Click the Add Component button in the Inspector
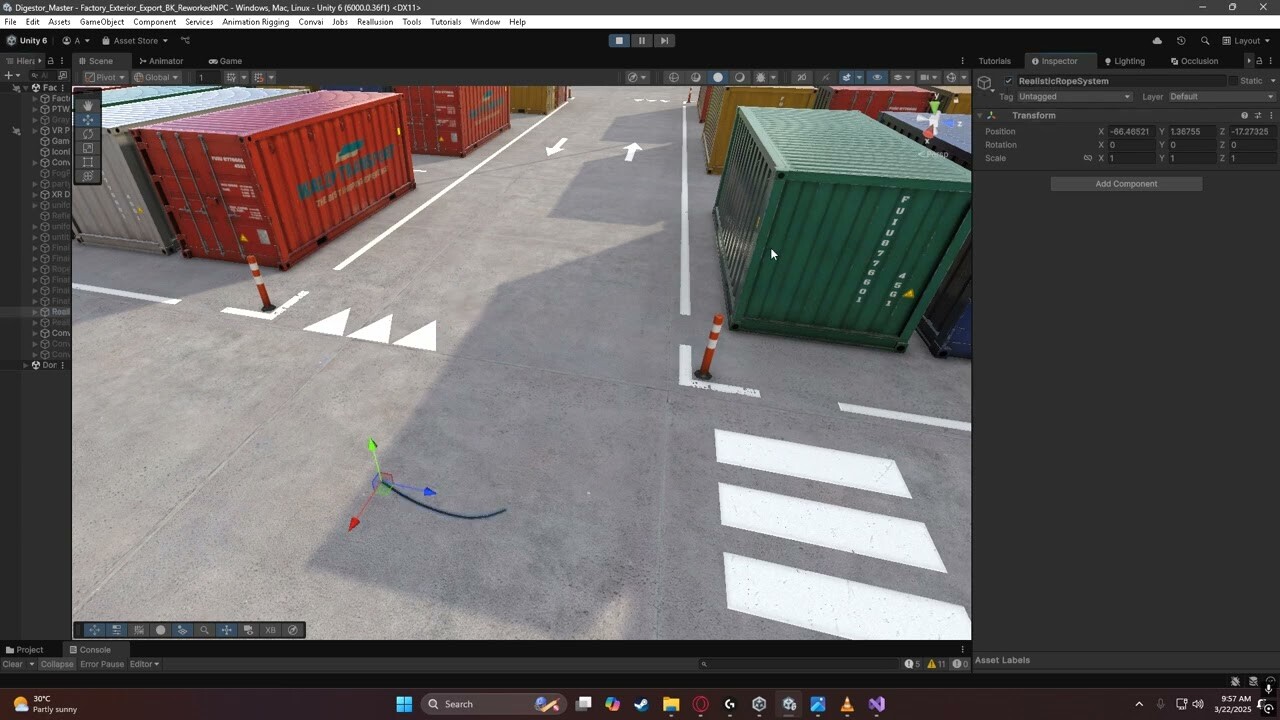The width and height of the screenshot is (1280, 720). coord(1126,184)
